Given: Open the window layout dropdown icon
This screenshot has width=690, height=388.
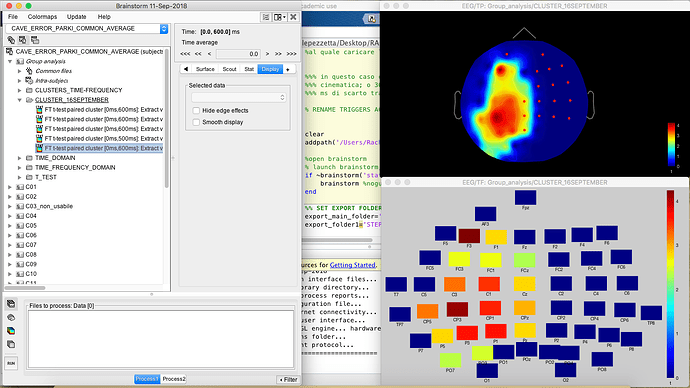Looking at the screenshot, I should point(279,17).
